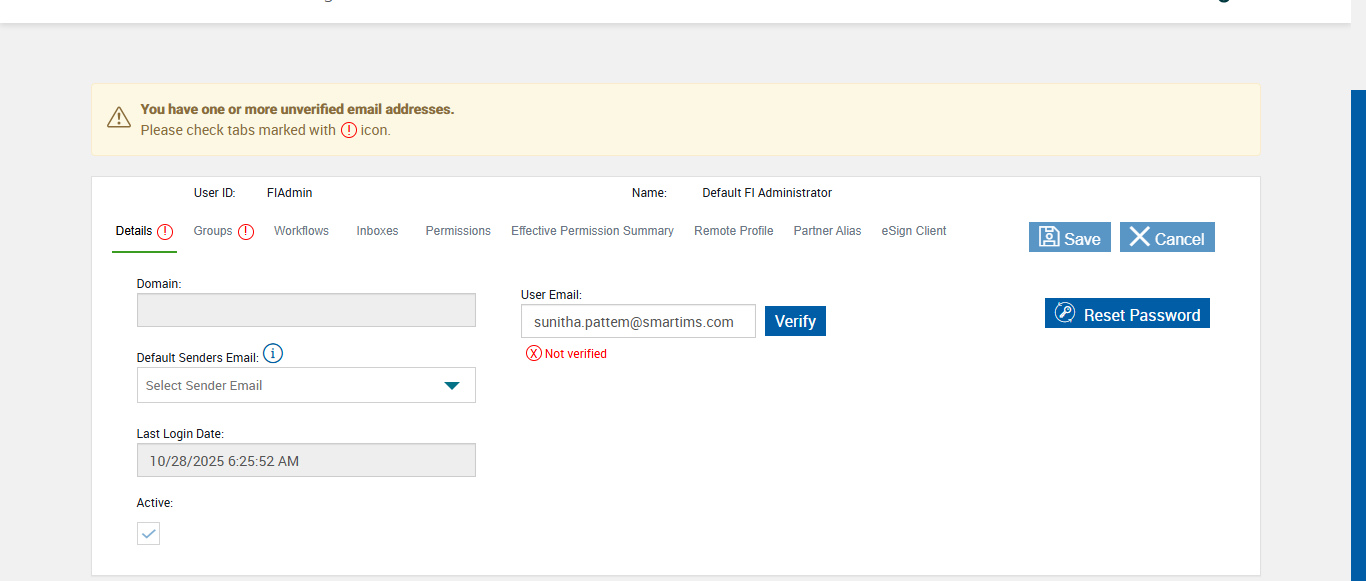Viewport: 1366px width, 581px height.
Task: Click the warning triangle icon in banner
Action: pos(119,118)
